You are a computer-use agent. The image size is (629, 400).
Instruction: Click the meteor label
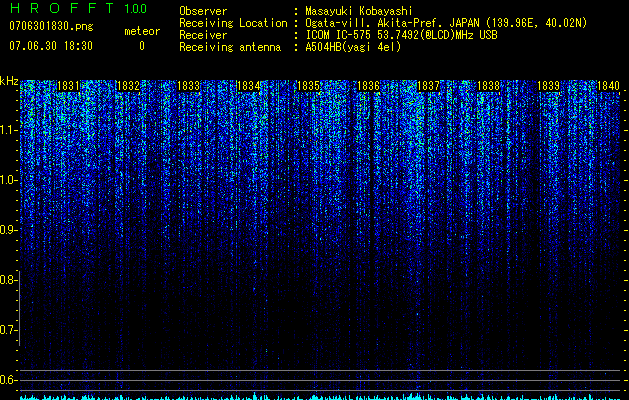click(x=142, y=31)
